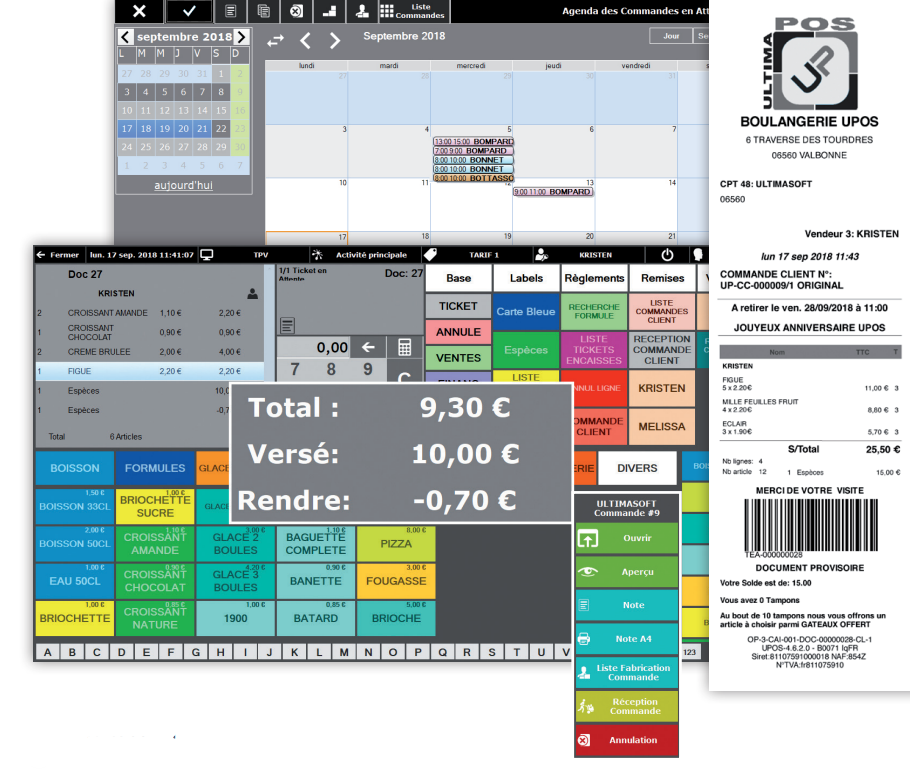The height and width of the screenshot is (771, 910).
Task: Switch to the Remises tab
Action: point(662,278)
